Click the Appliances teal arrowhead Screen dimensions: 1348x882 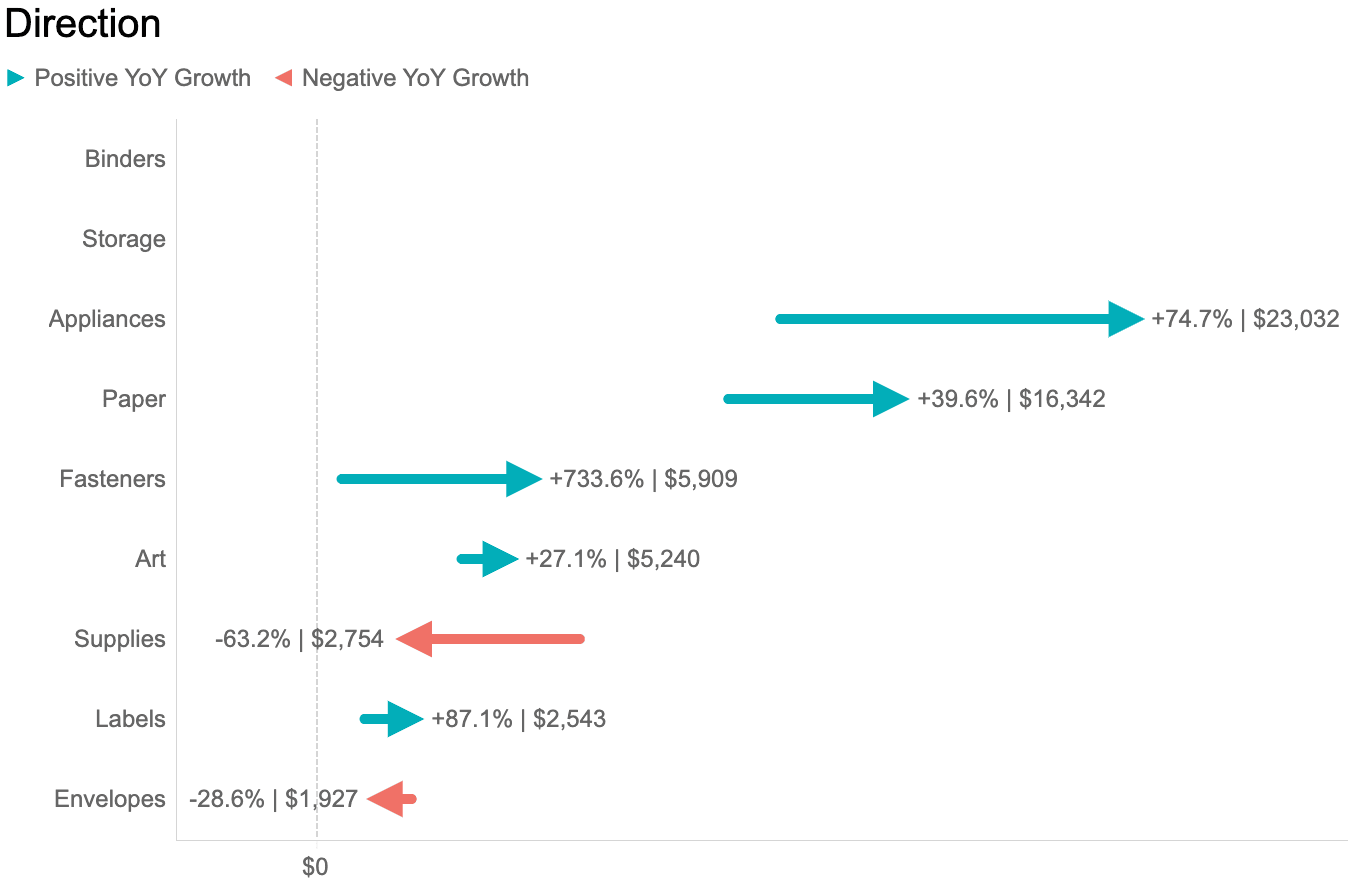point(1125,319)
